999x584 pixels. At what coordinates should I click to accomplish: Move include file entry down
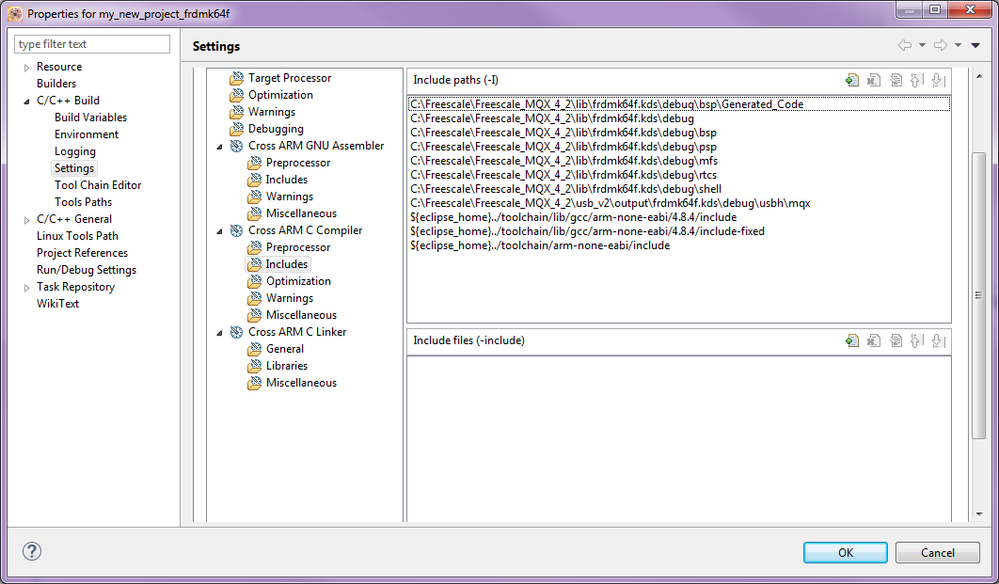click(938, 341)
